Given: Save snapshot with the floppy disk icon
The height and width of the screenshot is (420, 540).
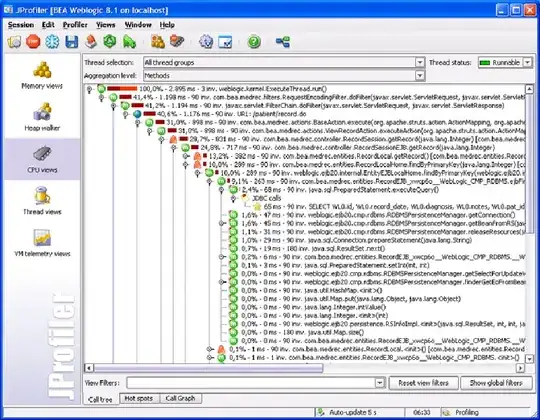Looking at the screenshot, I should (72, 42).
